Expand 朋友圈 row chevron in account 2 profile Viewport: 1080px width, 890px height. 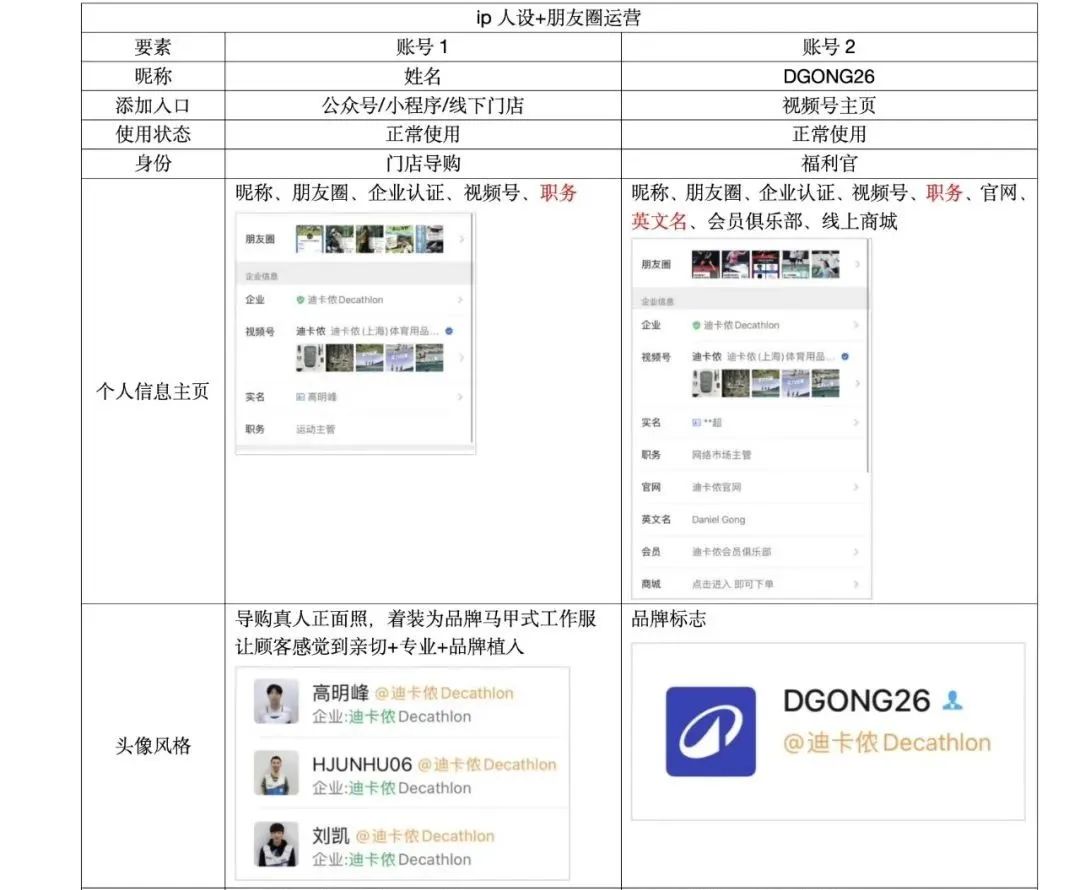858,265
